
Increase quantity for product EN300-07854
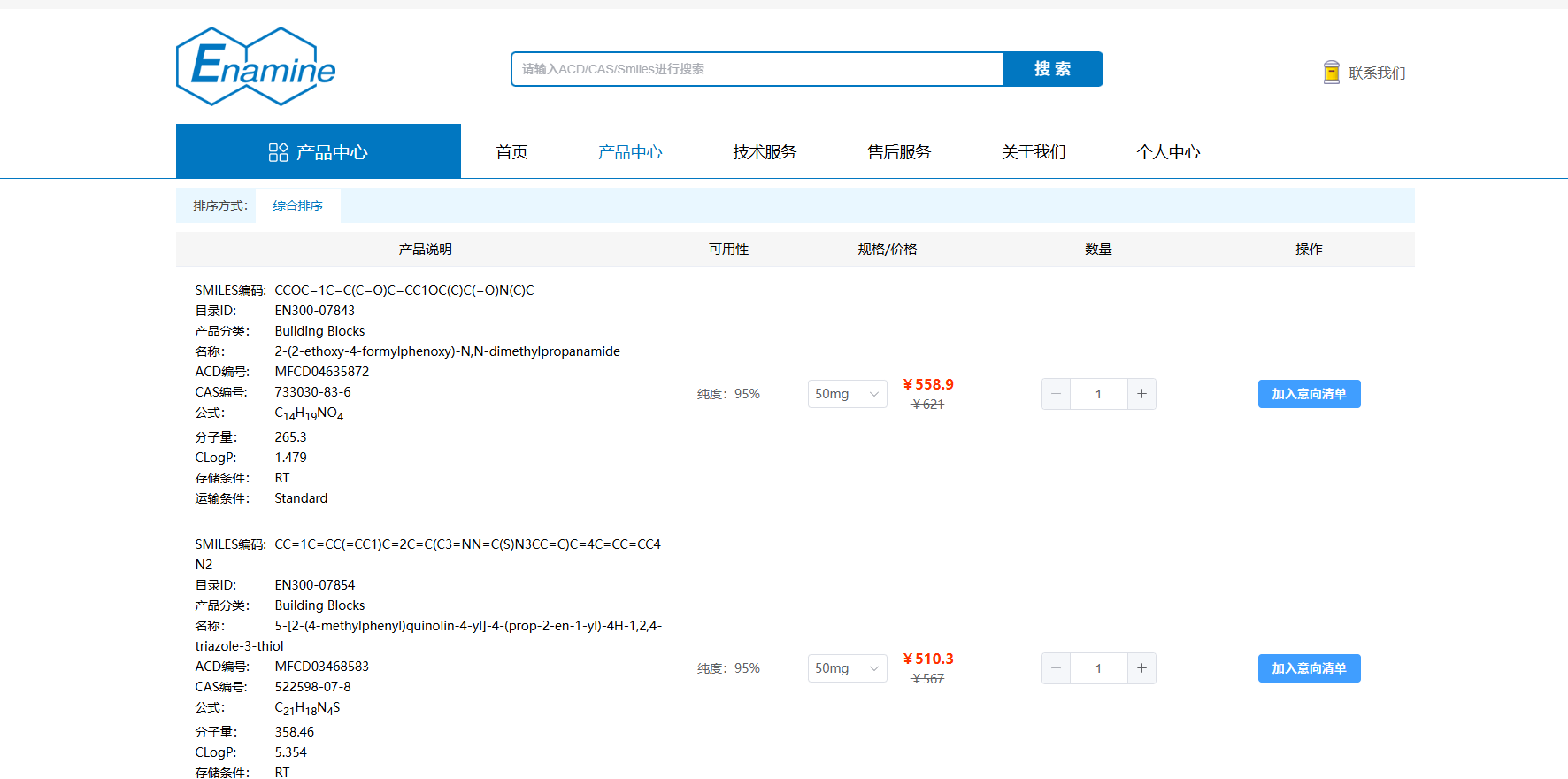pos(1141,668)
